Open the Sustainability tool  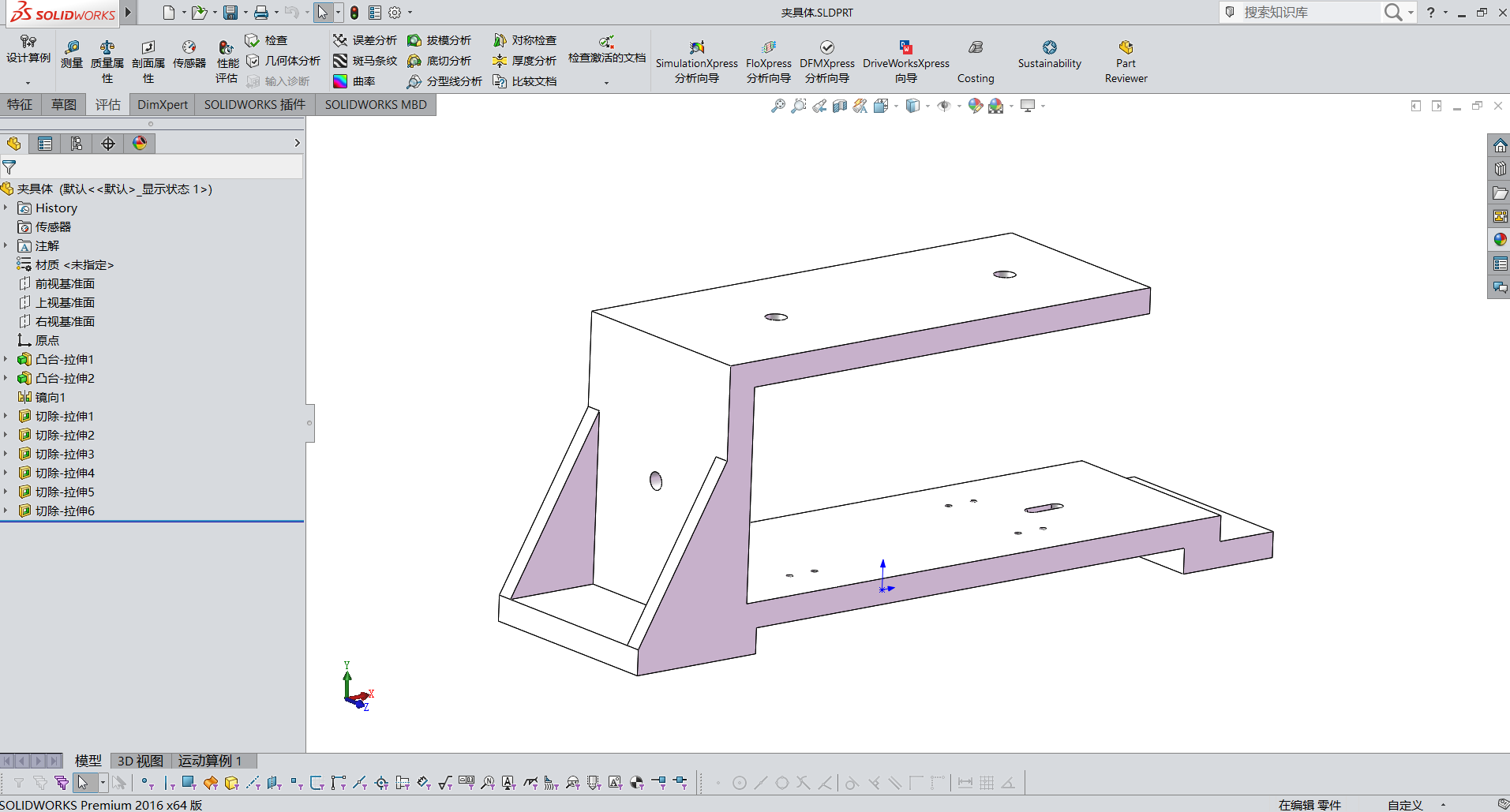1049,54
